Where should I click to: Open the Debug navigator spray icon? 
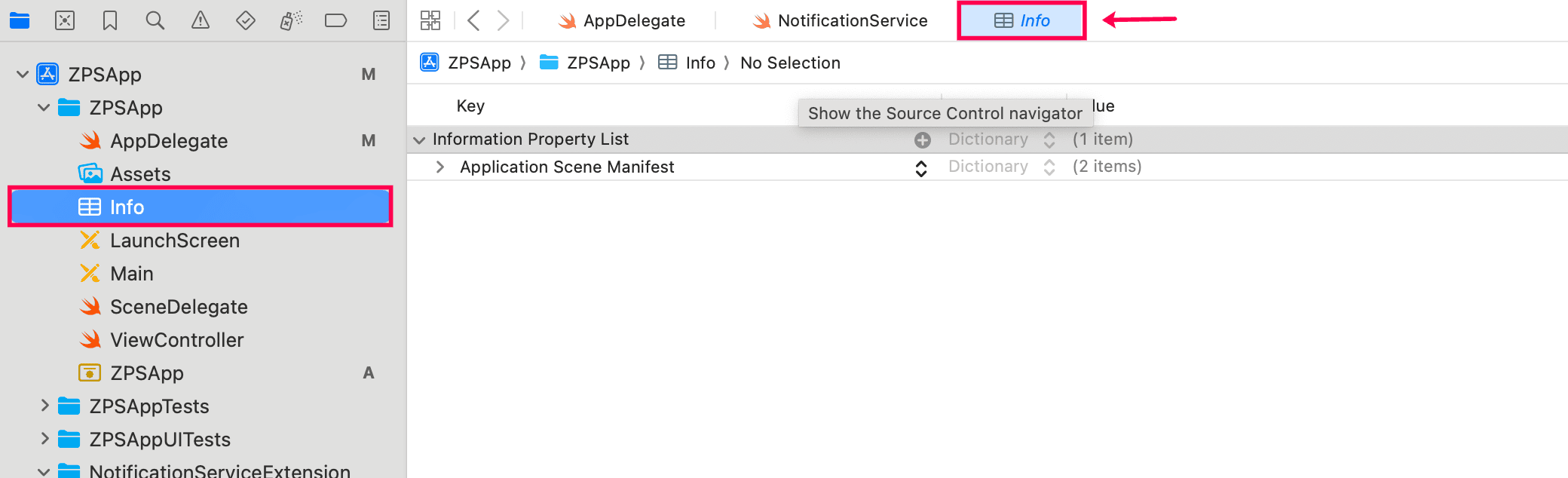tap(291, 20)
